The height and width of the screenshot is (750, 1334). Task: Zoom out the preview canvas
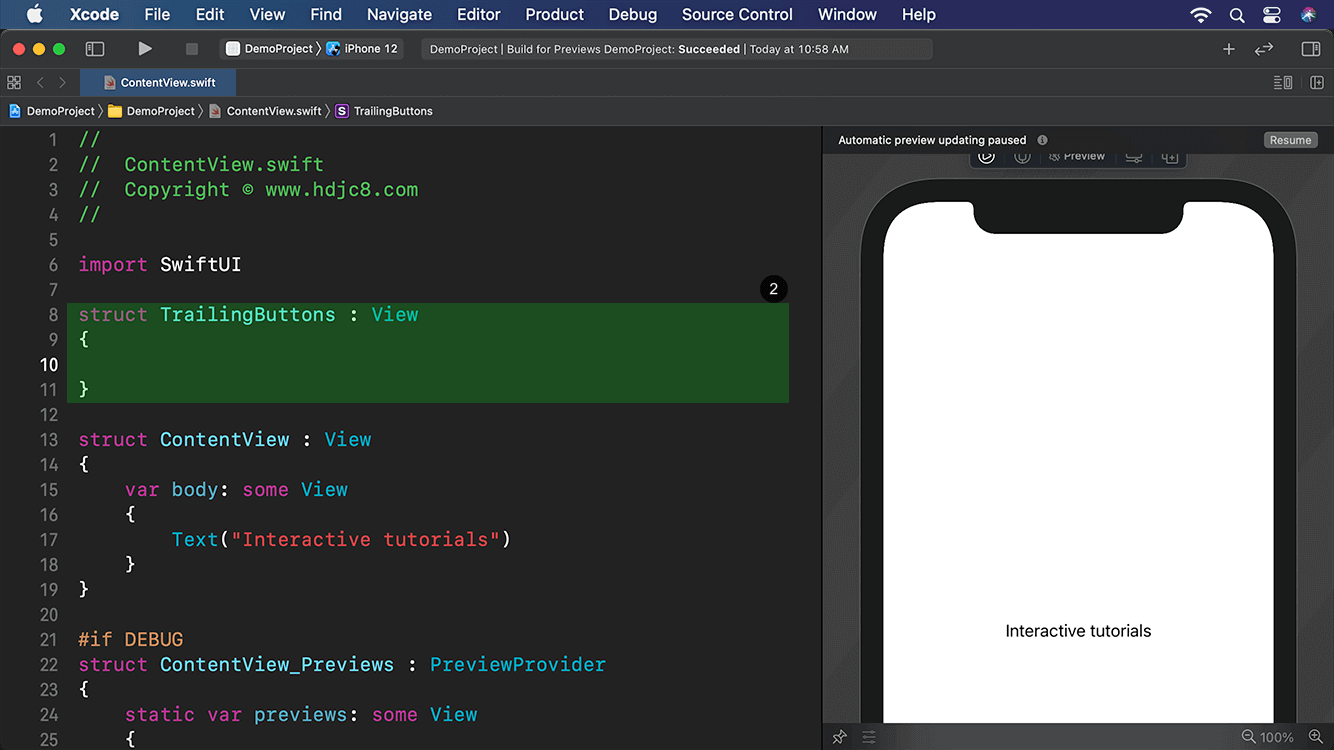point(1248,737)
